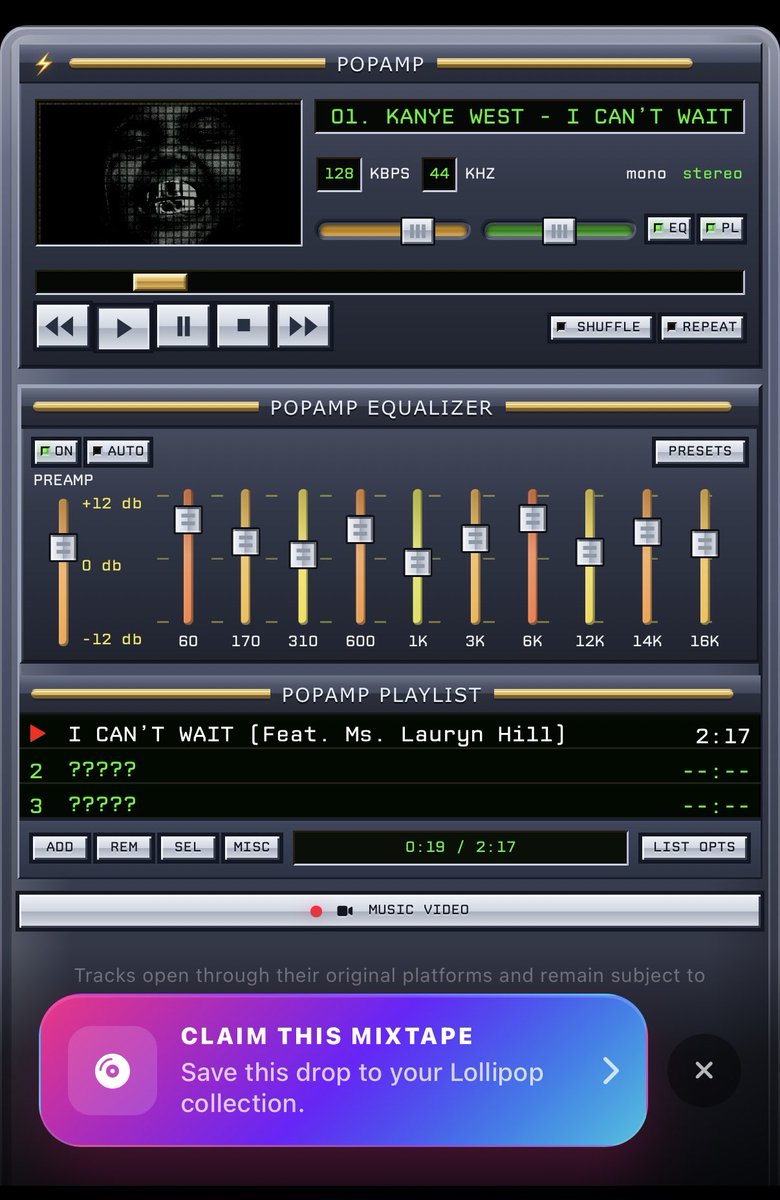Select playlist track I CAN'T WAIT
The width and height of the screenshot is (780, 1200).
coord(390,735)
